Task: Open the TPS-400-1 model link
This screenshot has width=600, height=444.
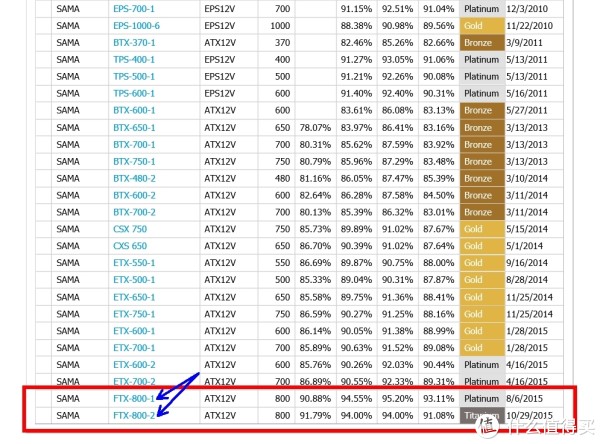Action: (134, 60)
